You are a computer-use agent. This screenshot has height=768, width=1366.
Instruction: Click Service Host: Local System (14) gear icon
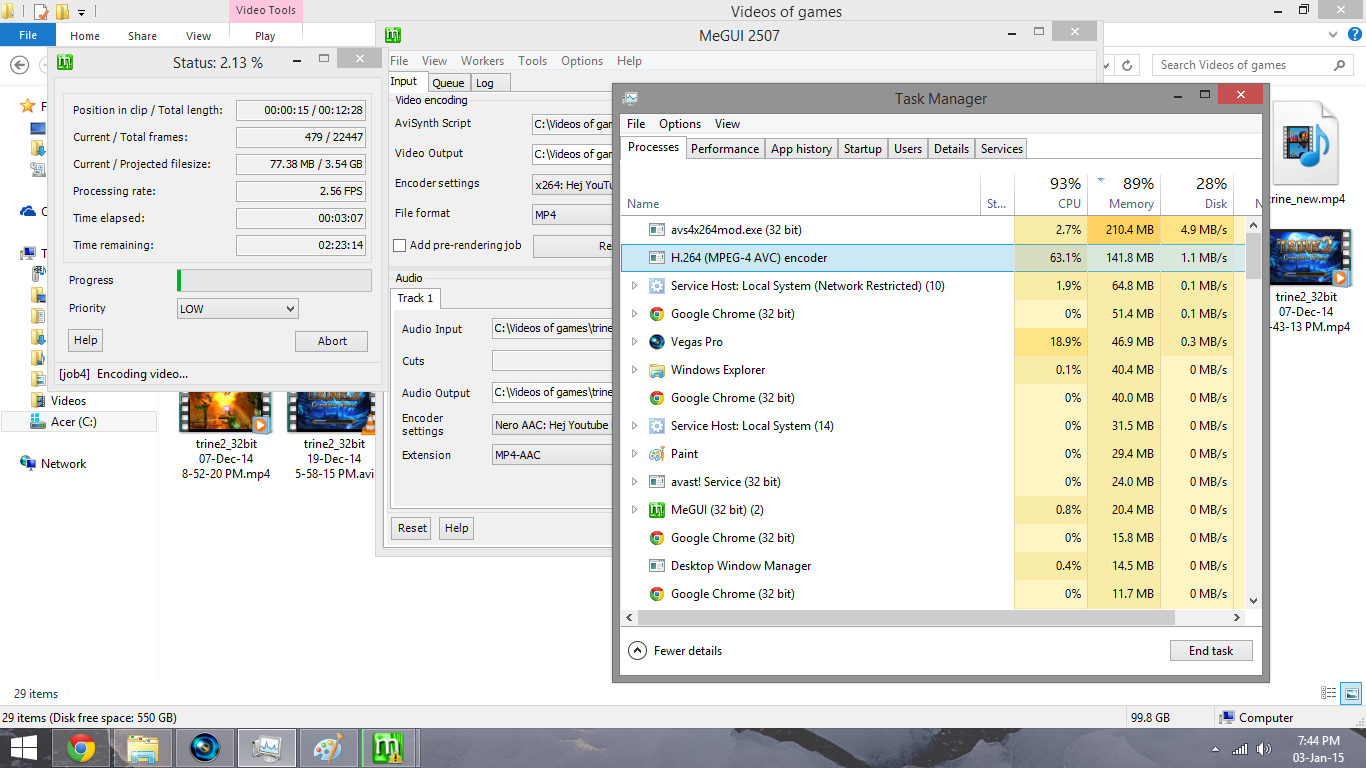(x=657, y=426)
